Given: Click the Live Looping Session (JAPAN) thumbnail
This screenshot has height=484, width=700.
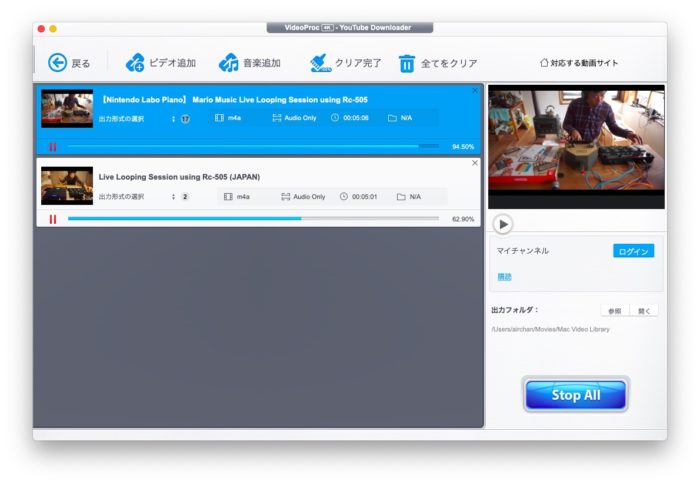Looking at the screenshot, I should (67, 186).
